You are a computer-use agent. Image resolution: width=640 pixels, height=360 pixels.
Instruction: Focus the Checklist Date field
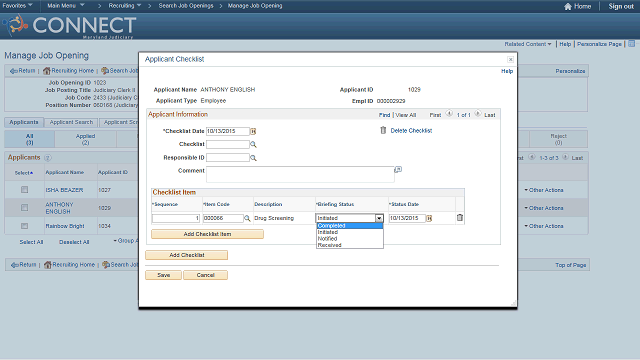pyautogui.click(x=228, y=131)
